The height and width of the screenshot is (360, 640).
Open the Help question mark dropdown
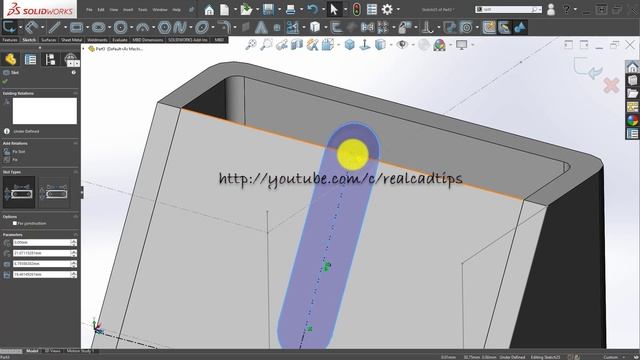click(577, 9)
